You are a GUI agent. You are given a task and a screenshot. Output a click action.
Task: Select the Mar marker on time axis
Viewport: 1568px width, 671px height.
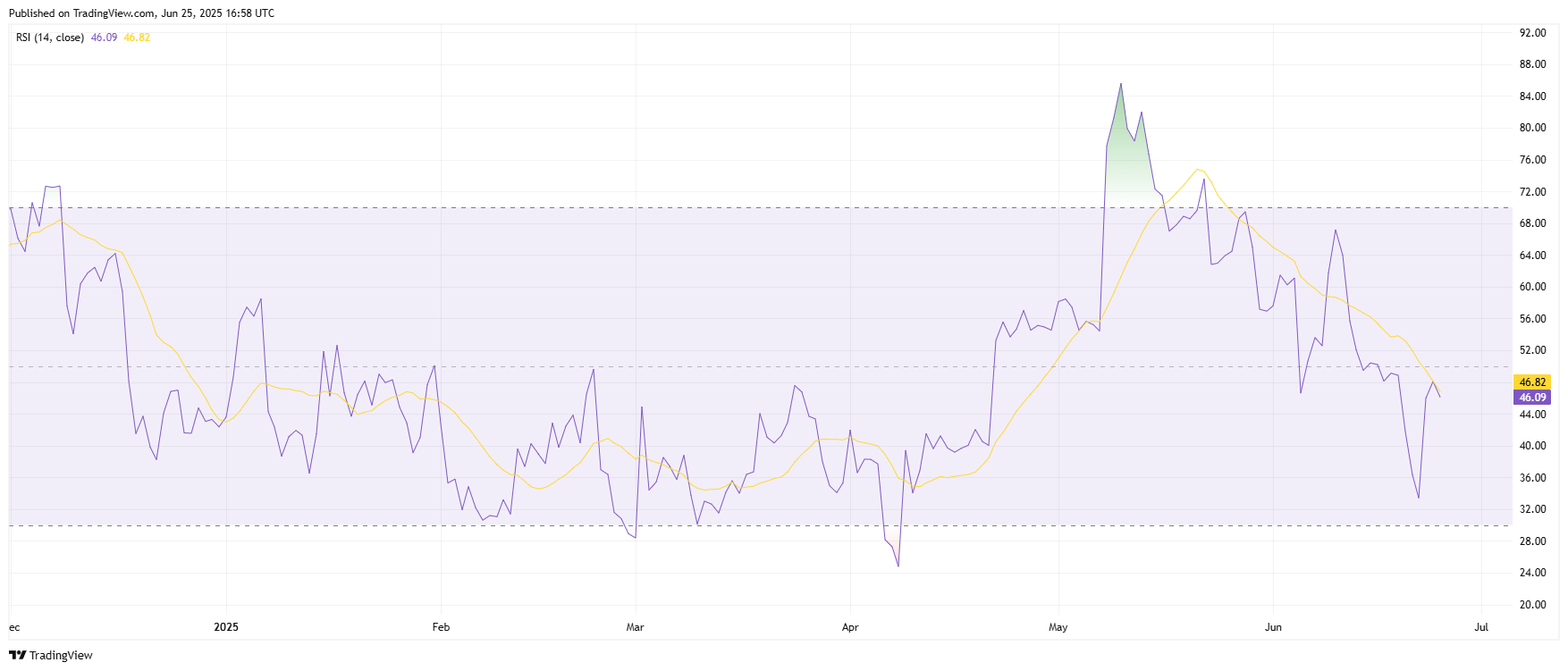pos(635,627)
